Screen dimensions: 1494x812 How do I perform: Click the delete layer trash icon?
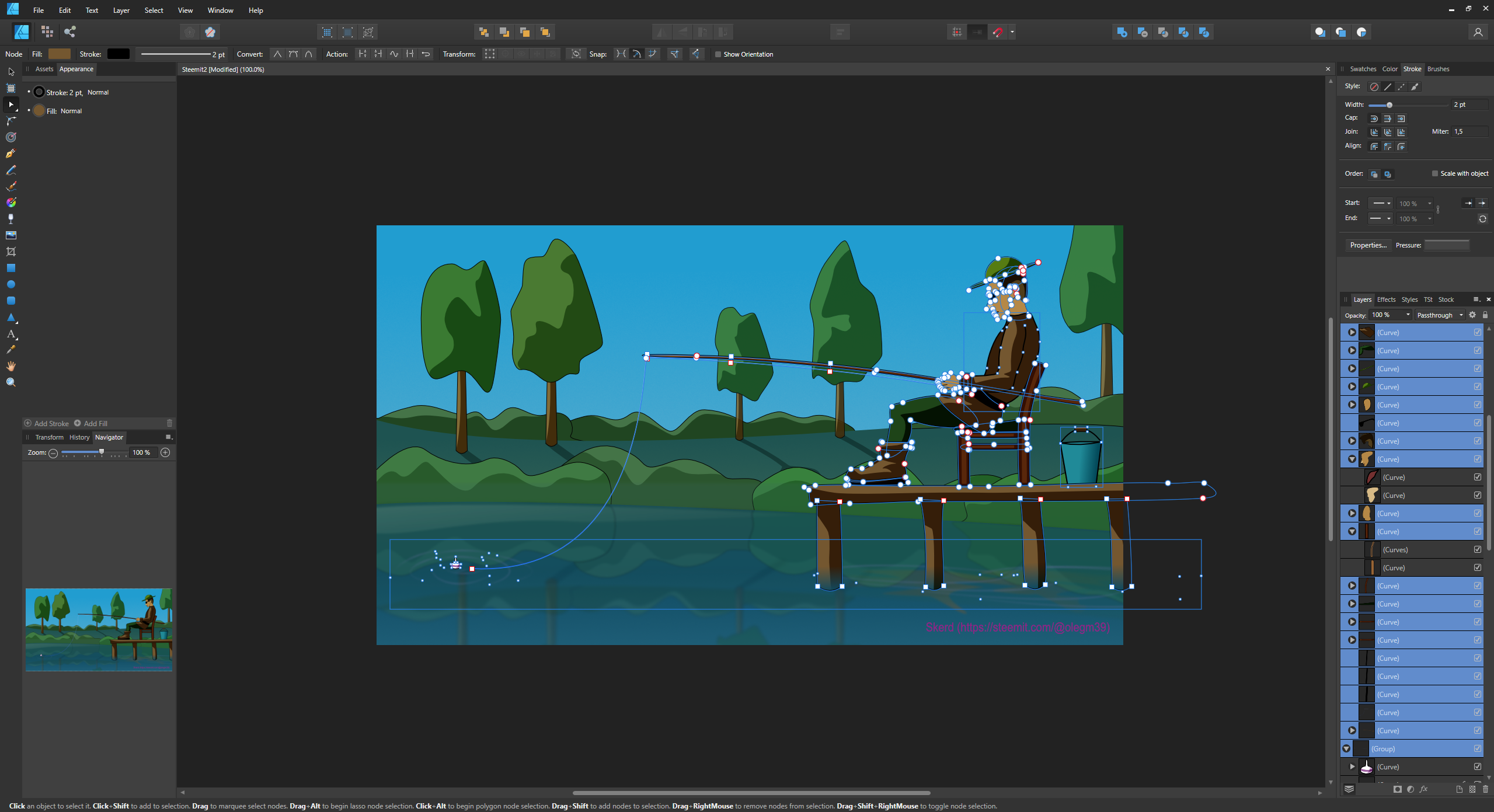(1485, 789)
